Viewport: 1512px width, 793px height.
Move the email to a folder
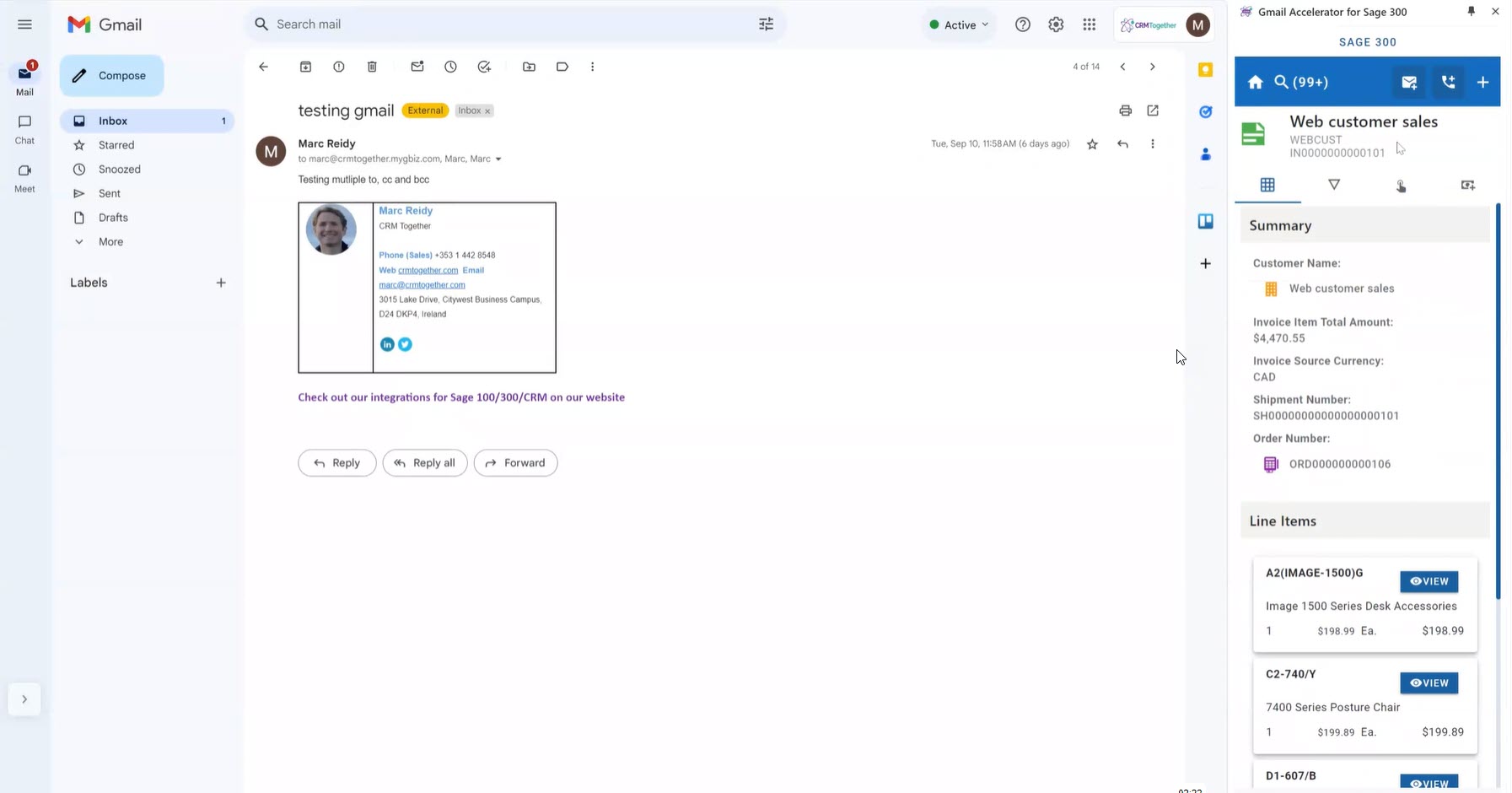[x=529, y=67]
